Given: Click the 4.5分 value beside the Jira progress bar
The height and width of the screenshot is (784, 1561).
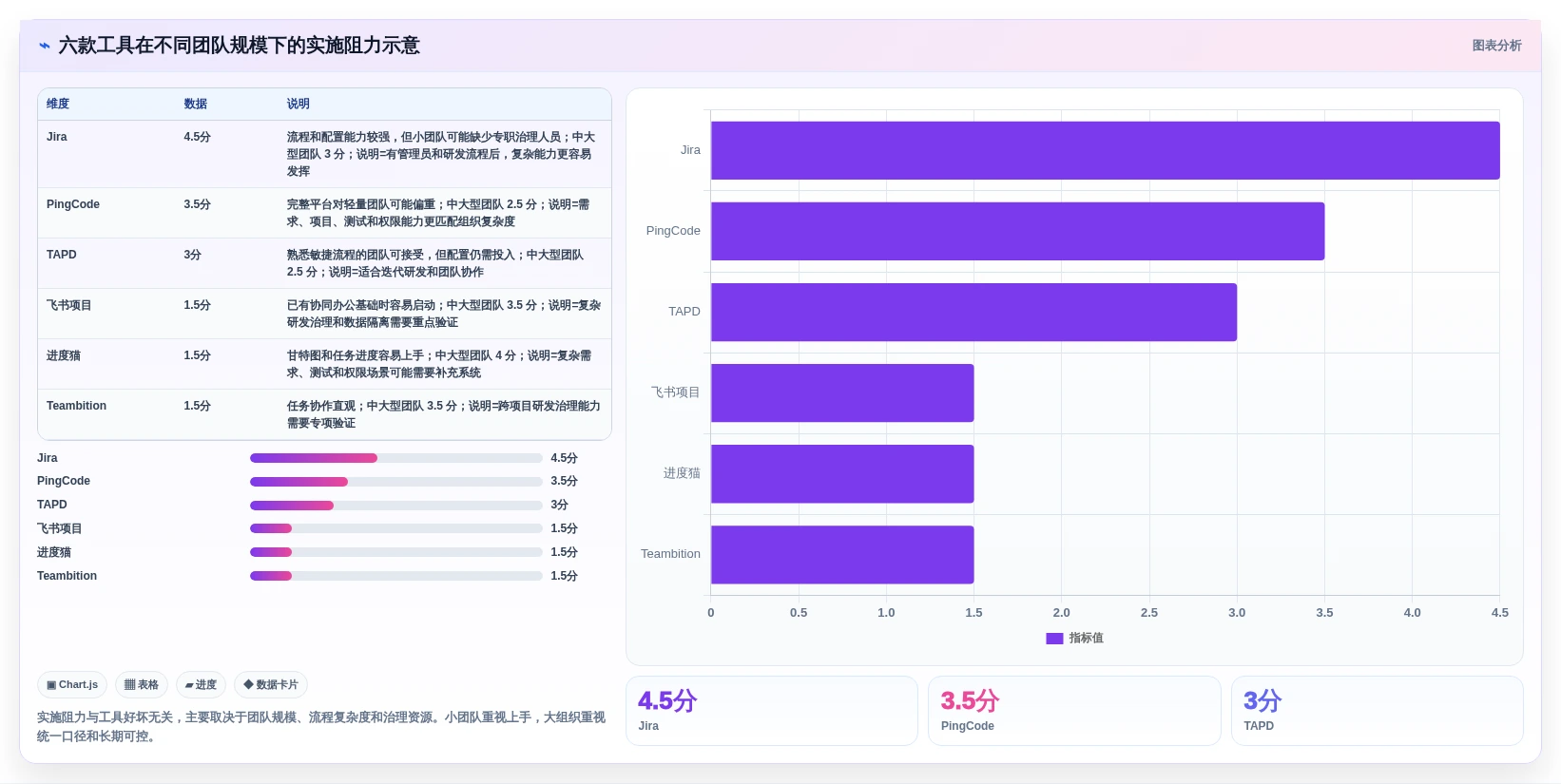Looking at the screenshot, I should click(x=565, y=458).
